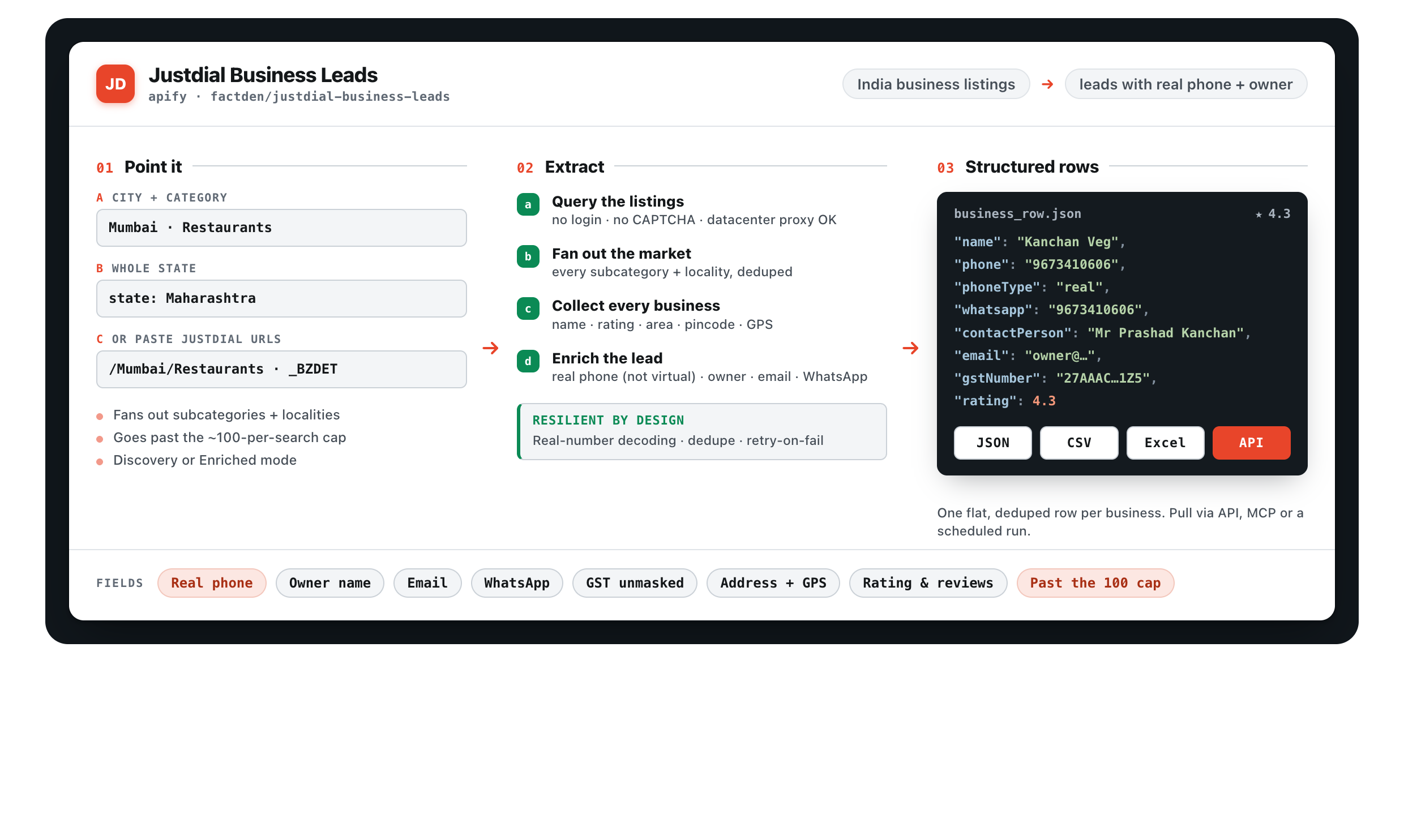The height and width of the screenshot is (840, 1404).
Task: Select the CSV export button
Action: [x=1079, y=443]
